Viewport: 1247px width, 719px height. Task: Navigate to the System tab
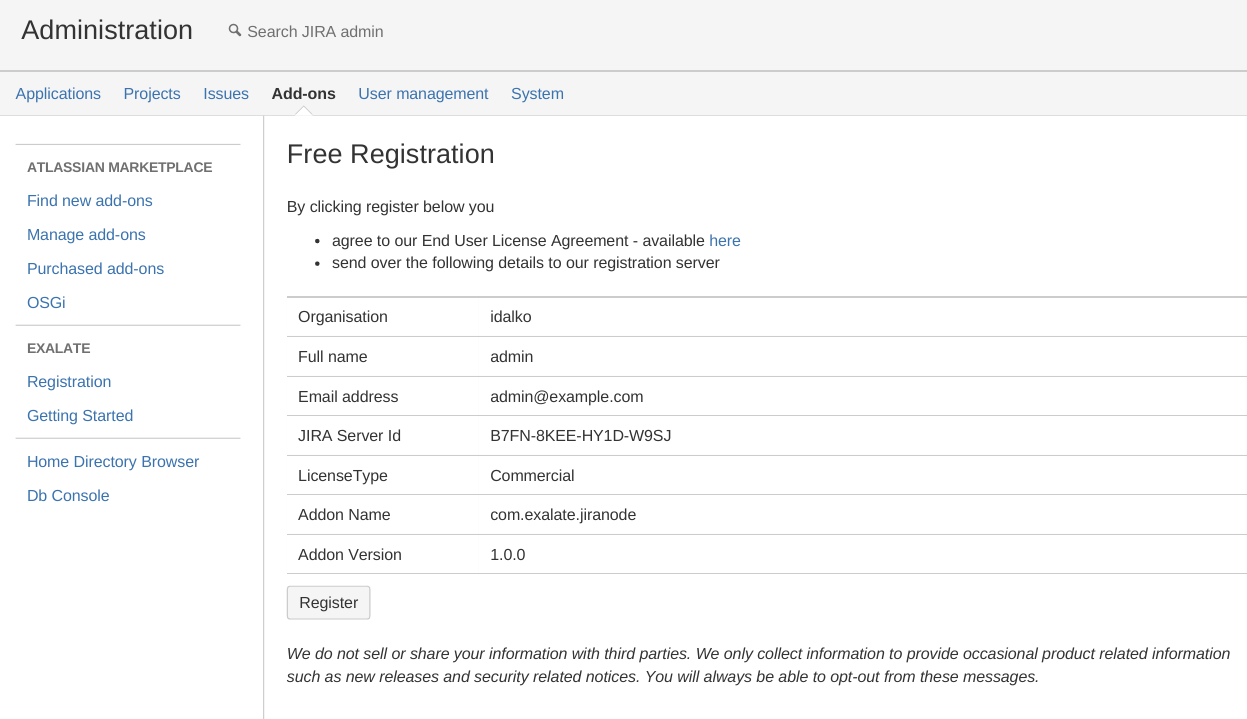tap(537, 94)
